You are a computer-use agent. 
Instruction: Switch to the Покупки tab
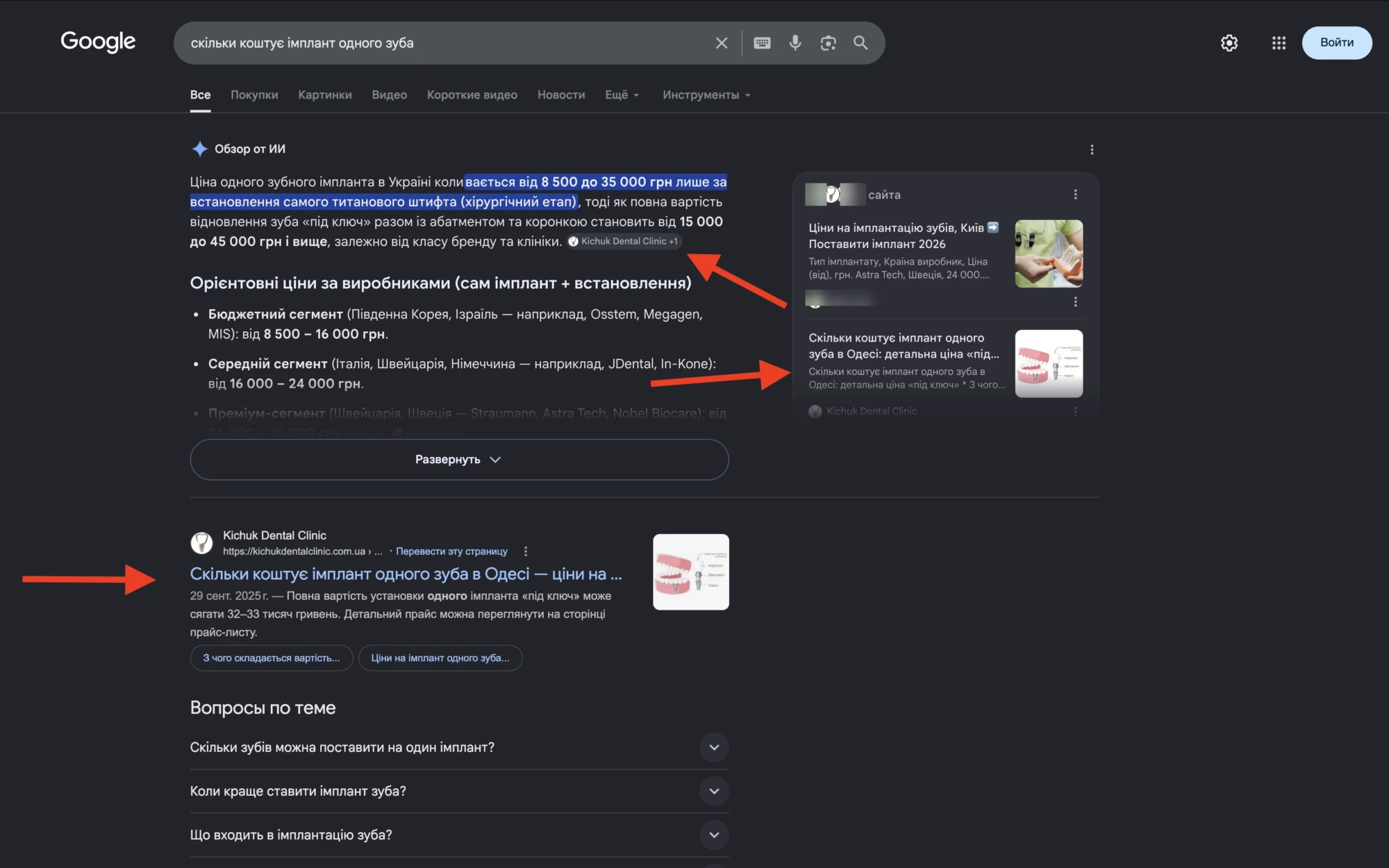254,95
